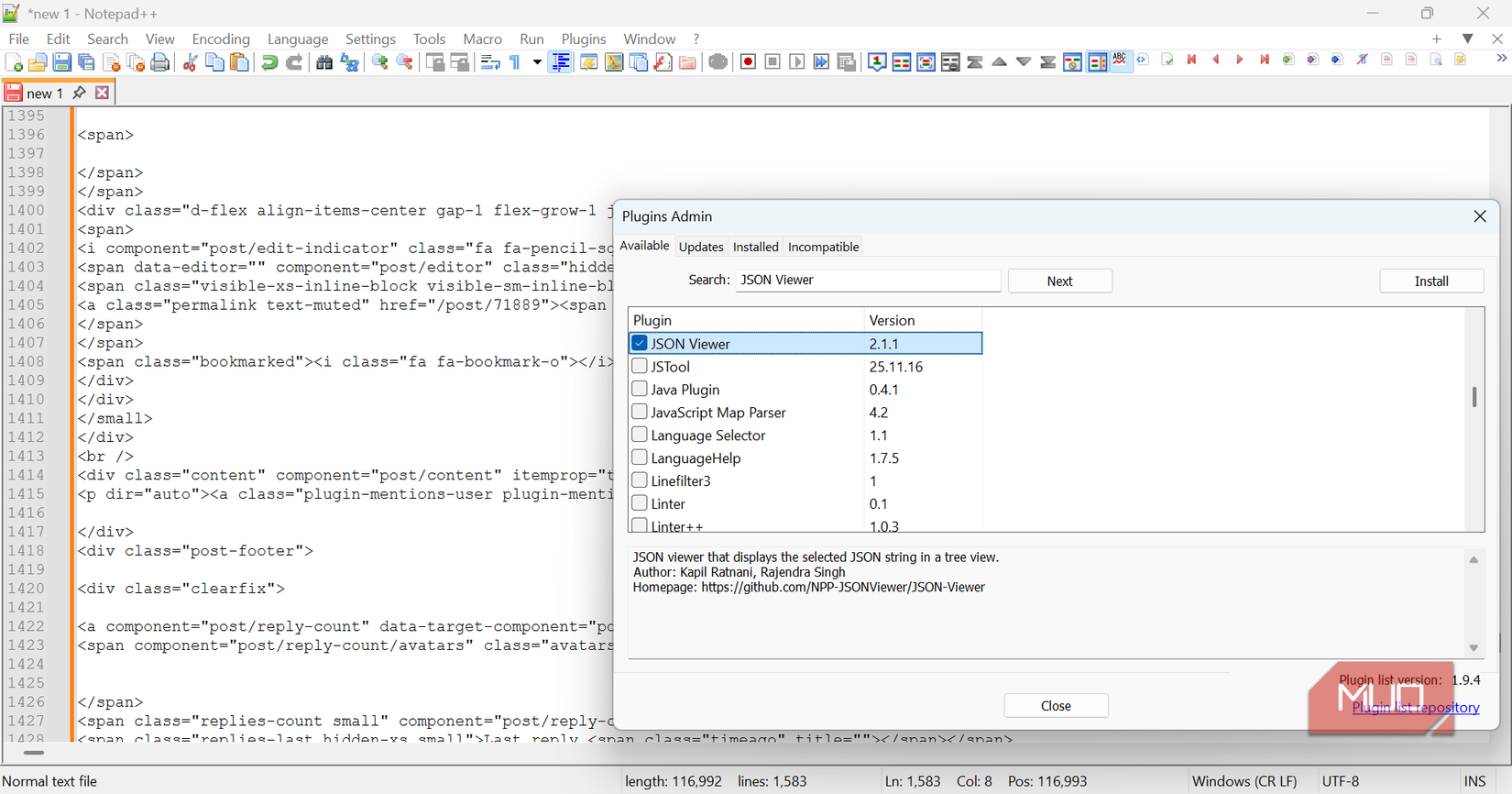Check the JavaScript Map Parser checkbox
1512x794 pixels.
(x=640, y=412)
